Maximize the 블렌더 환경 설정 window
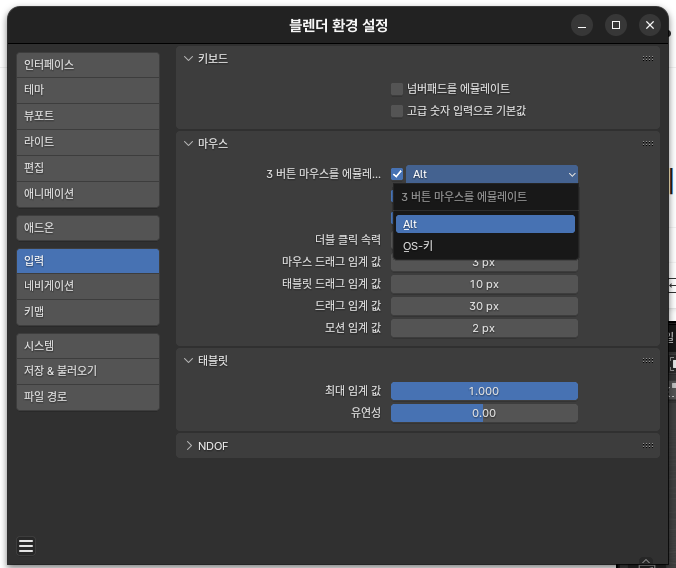676x568 pixels. click(616, 25)
